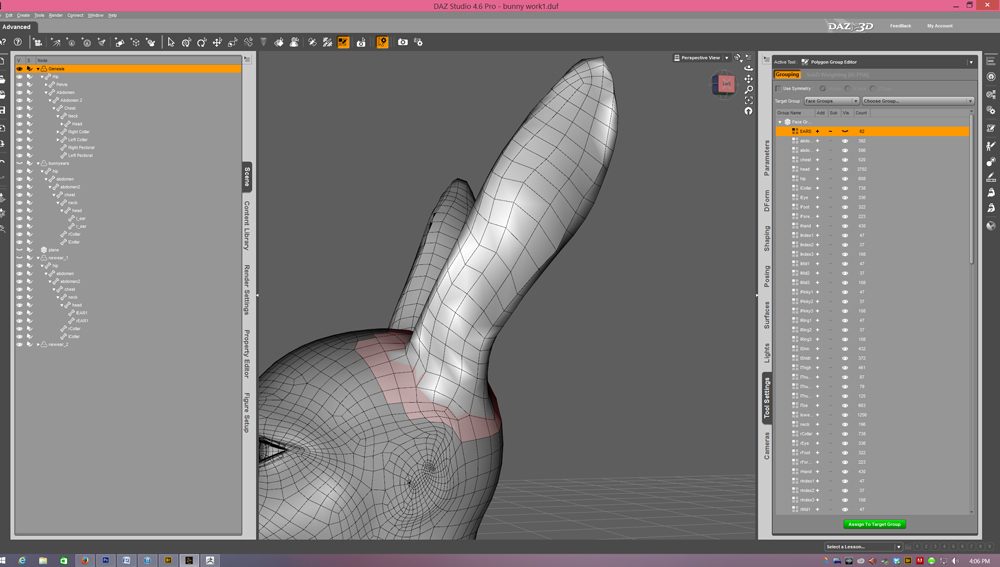Click the viewport magnifier zoom control
Viewport: 1000px width, 567px height.
749,90
